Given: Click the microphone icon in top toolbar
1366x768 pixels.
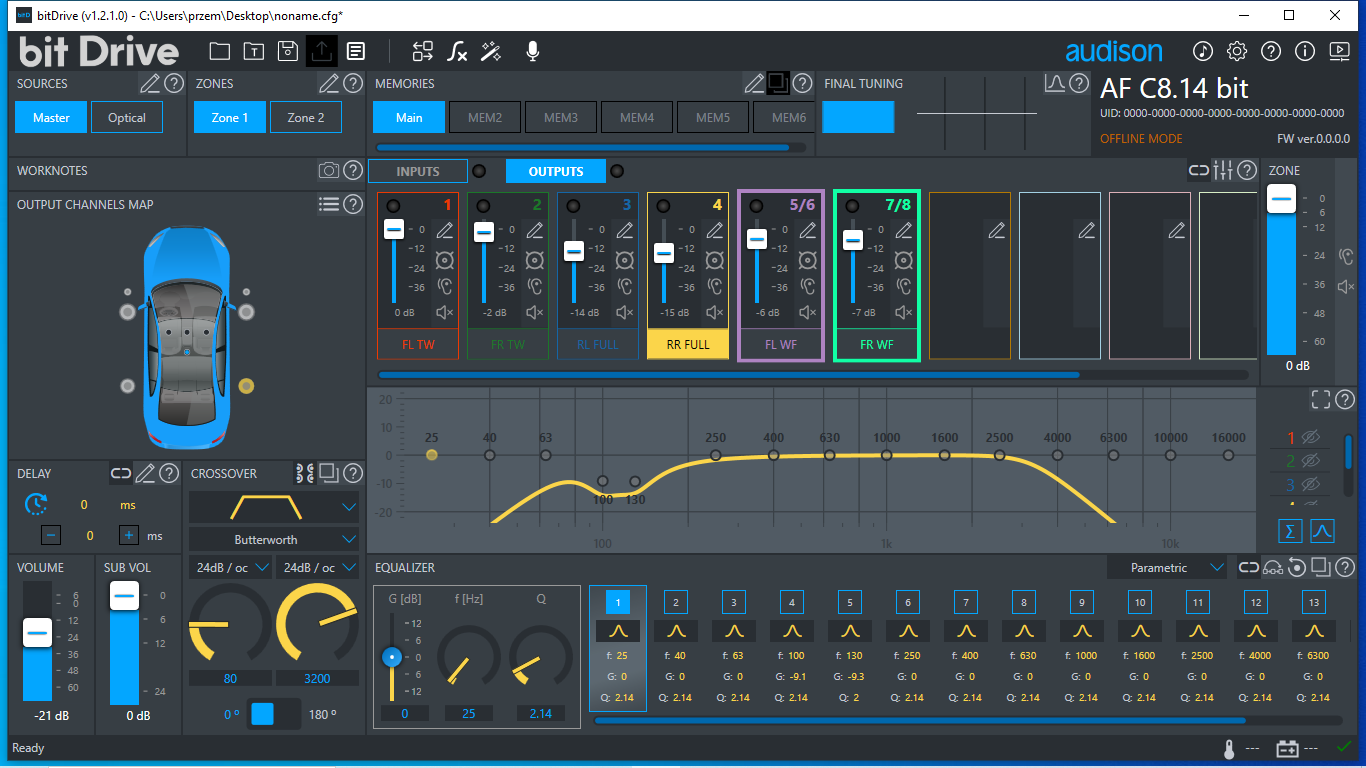Looking at the screenshot, I should point(533,51).
